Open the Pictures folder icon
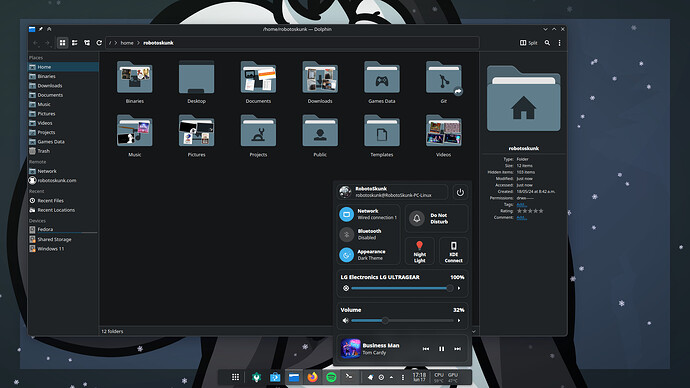Viewport: 690px width, 388px height. [x=196, y=131]
